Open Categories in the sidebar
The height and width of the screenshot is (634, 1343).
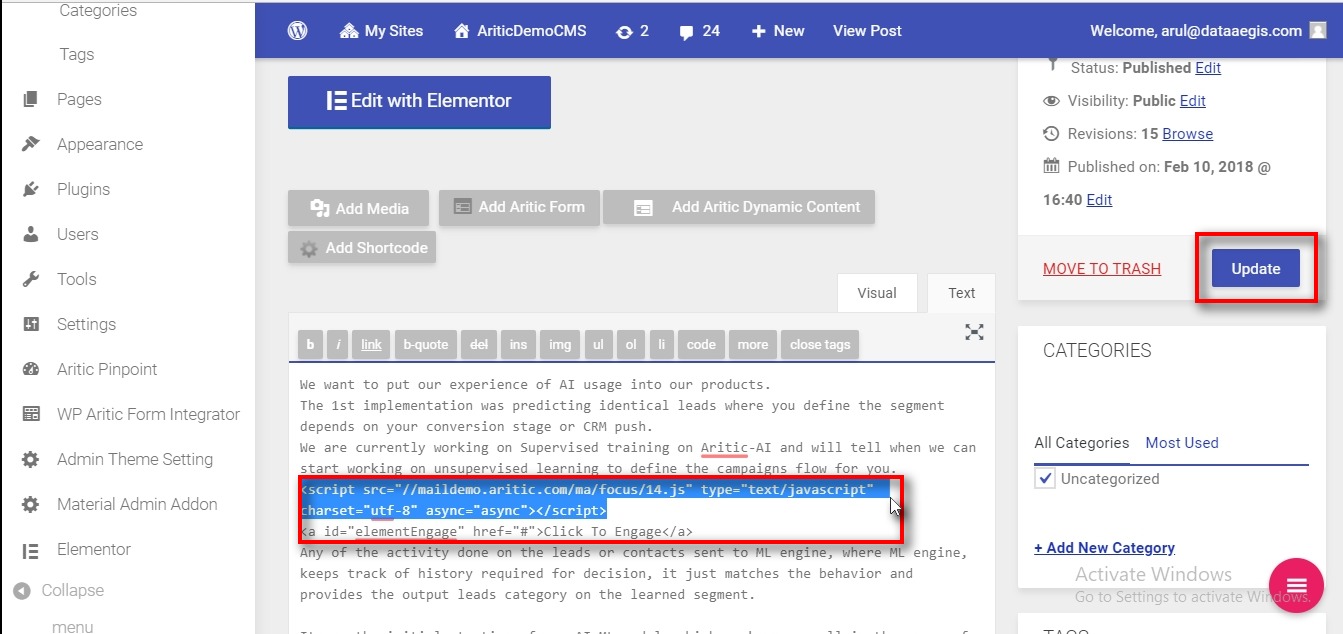98,11
